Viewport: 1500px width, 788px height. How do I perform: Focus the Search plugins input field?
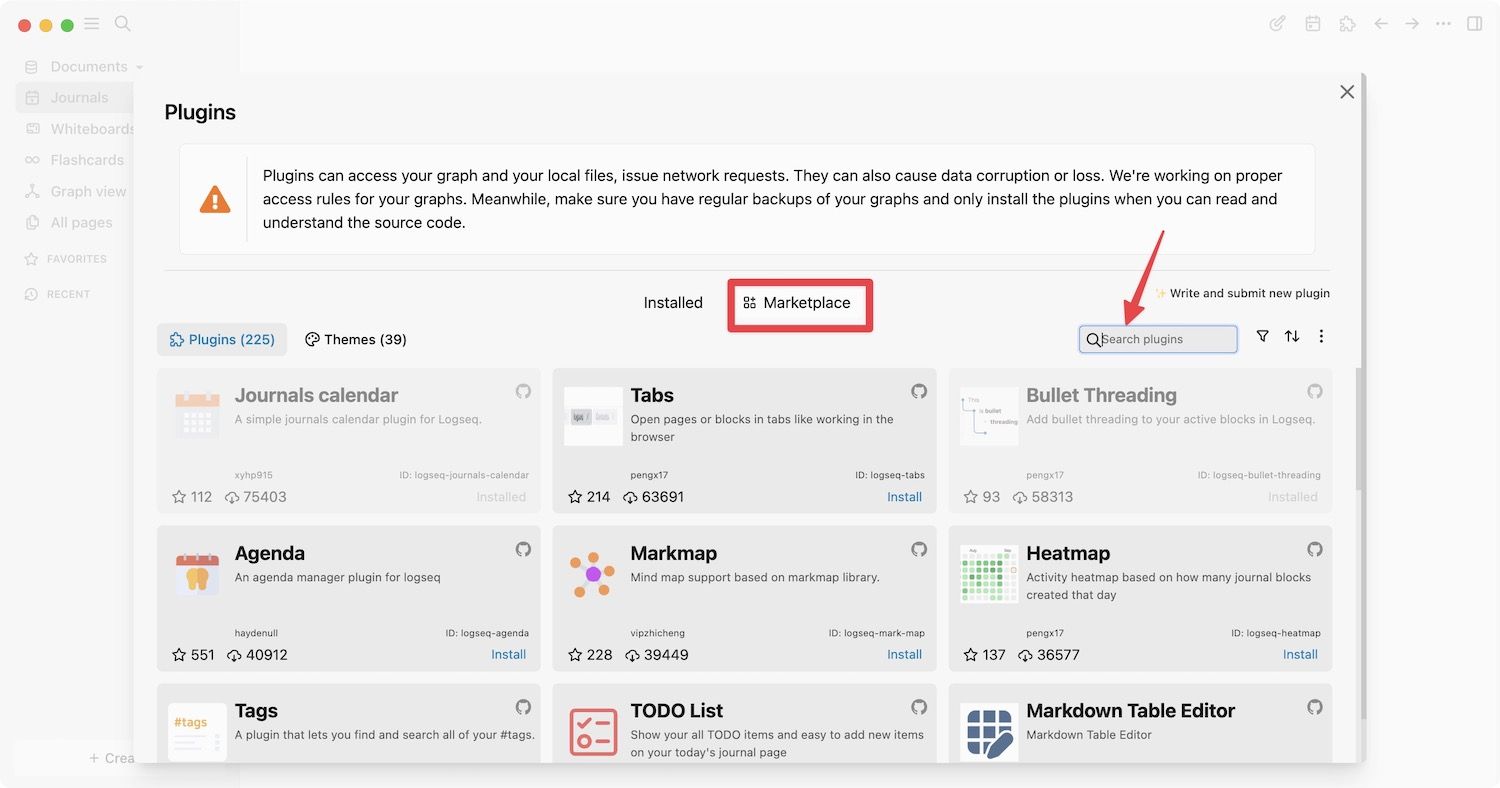1165,340
